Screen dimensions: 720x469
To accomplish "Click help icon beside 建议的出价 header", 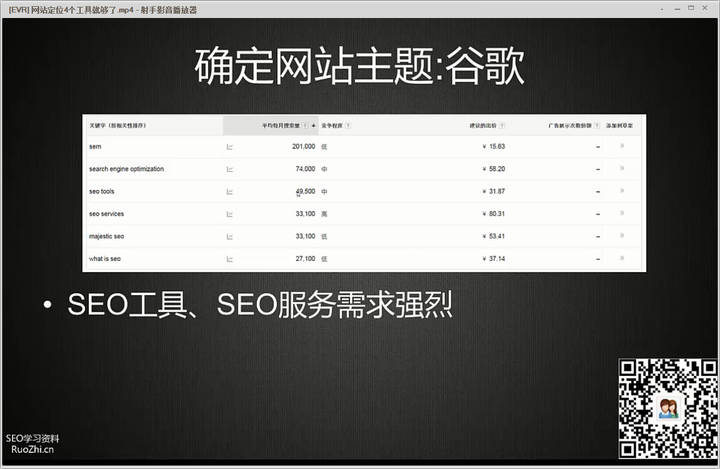I will [502, 126].
